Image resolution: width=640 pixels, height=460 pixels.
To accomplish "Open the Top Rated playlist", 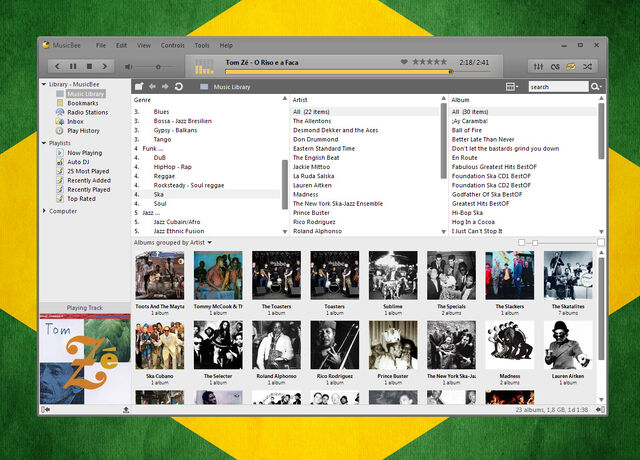I will click(x=81, y=199).
